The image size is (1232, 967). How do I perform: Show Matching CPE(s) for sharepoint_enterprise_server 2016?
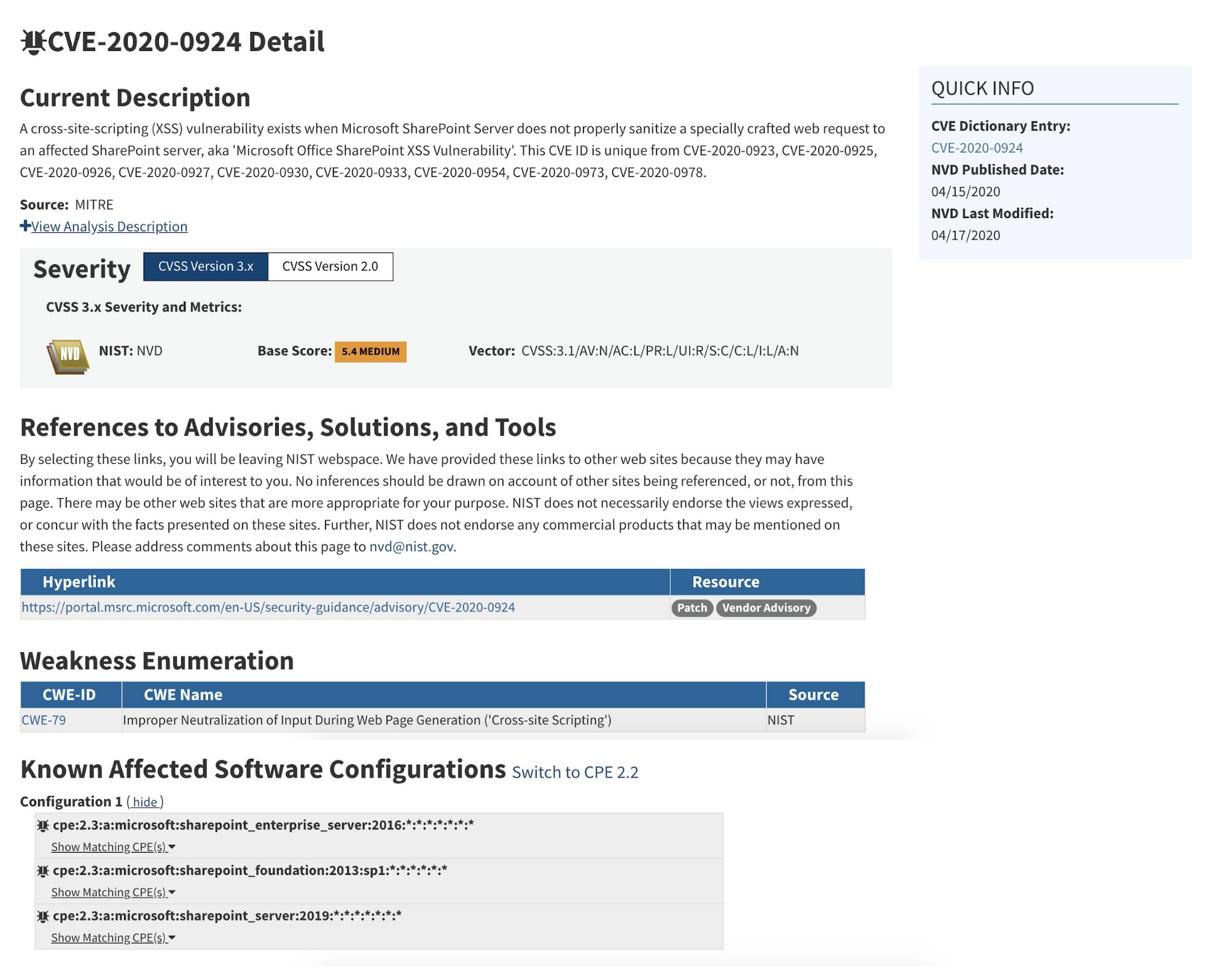click(x=113, y=847)
